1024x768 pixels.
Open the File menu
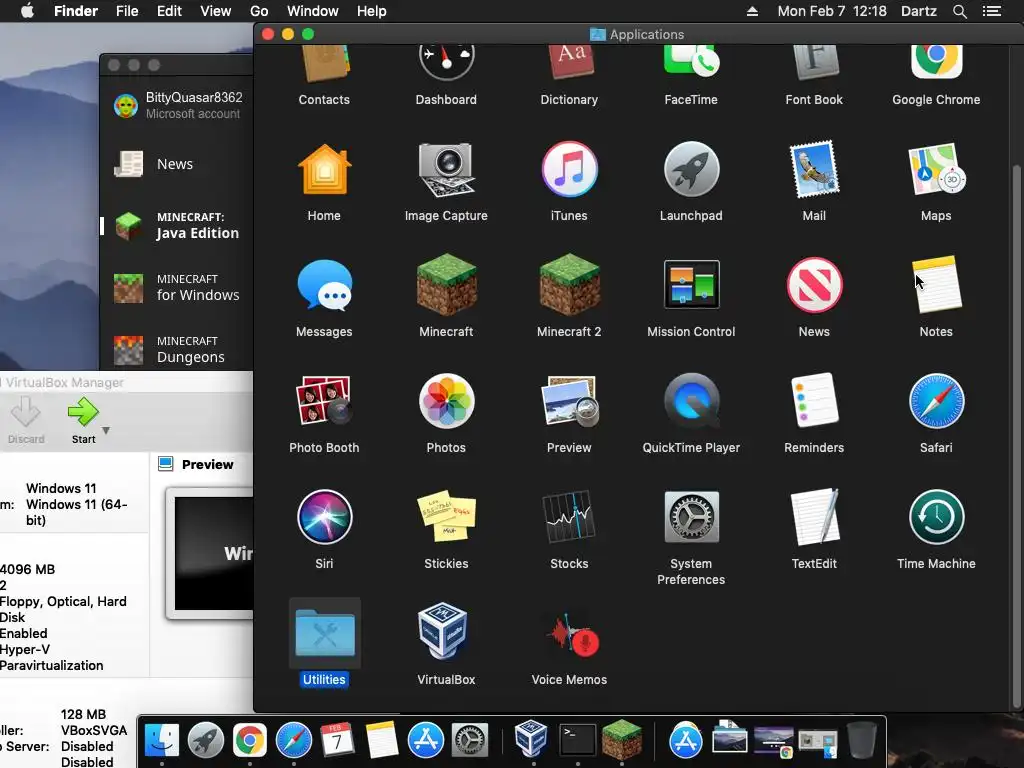127,11
